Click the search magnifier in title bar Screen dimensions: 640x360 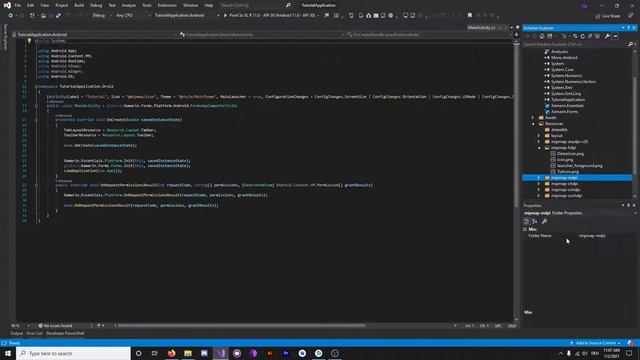288,5
